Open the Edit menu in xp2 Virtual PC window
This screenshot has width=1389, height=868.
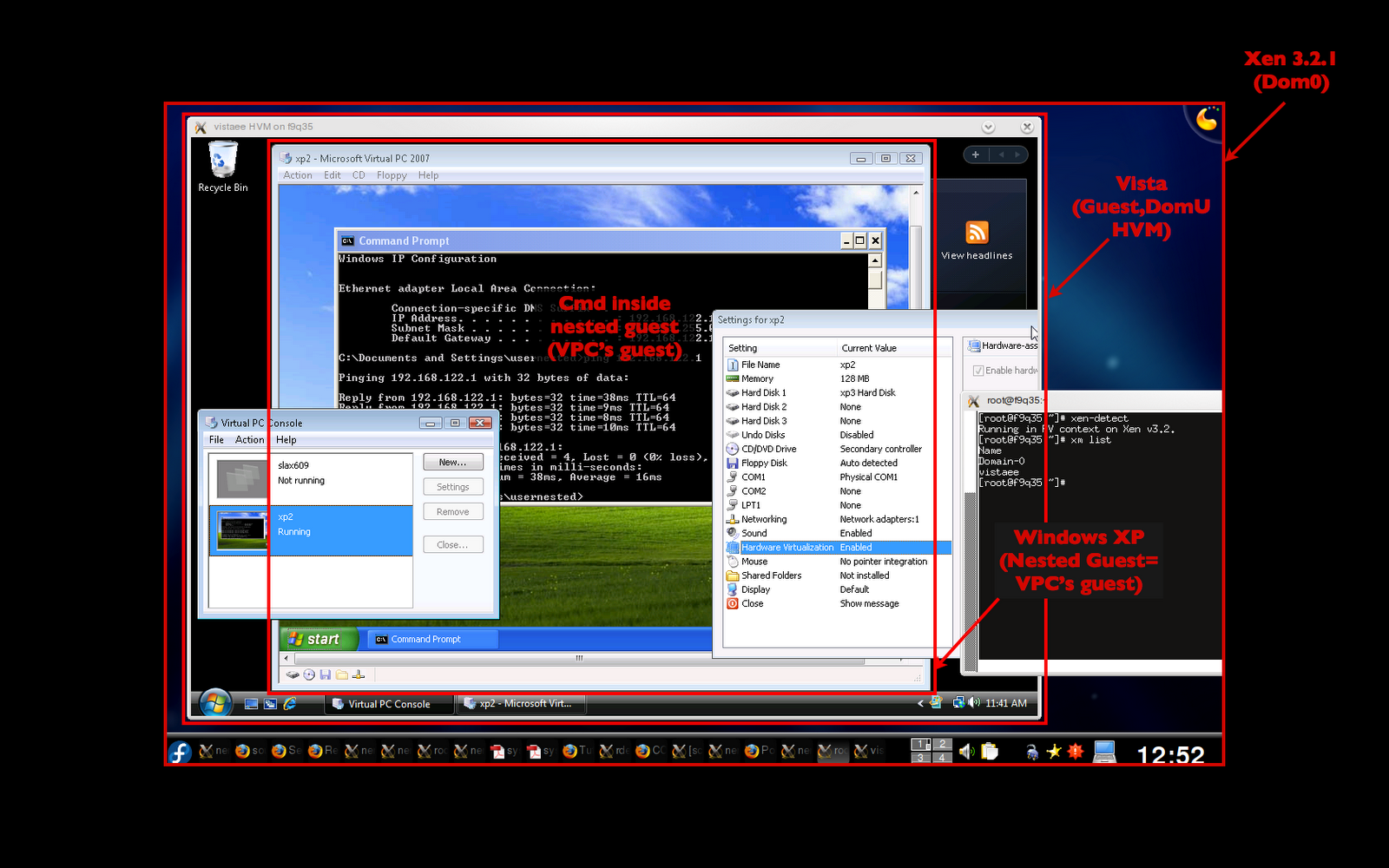332,175
